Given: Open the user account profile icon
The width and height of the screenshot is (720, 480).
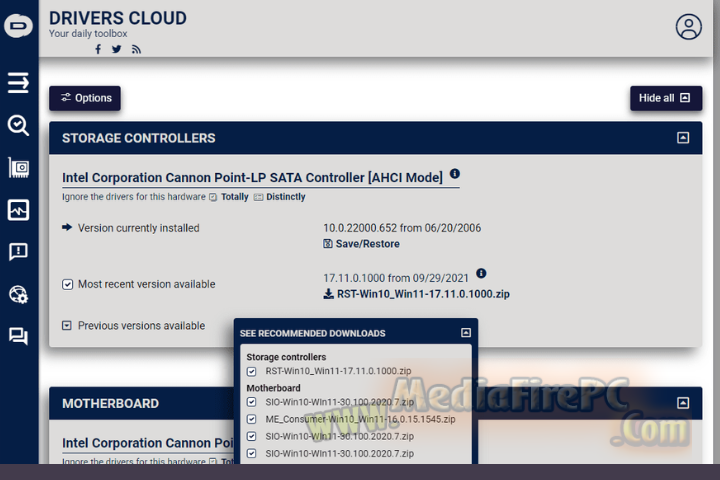Looking at the screenshot, I should [688, 27].
